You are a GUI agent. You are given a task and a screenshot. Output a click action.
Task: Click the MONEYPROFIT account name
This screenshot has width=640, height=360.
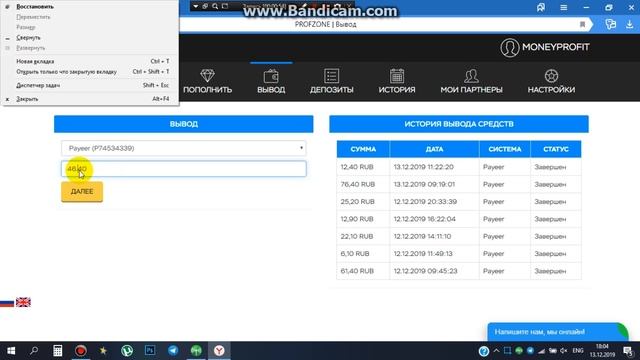556,47
